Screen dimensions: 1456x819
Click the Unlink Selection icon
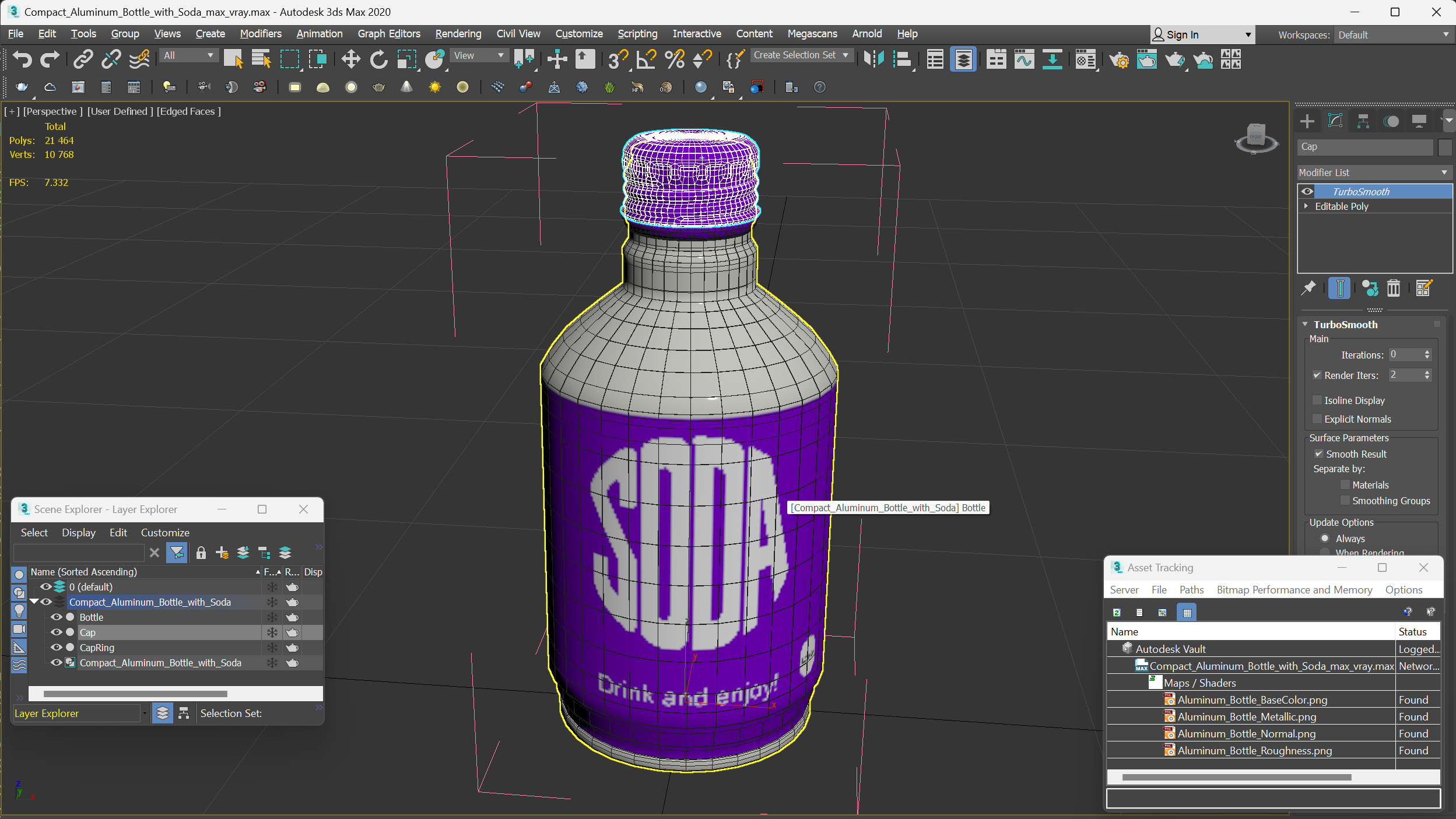pos(111,59)
